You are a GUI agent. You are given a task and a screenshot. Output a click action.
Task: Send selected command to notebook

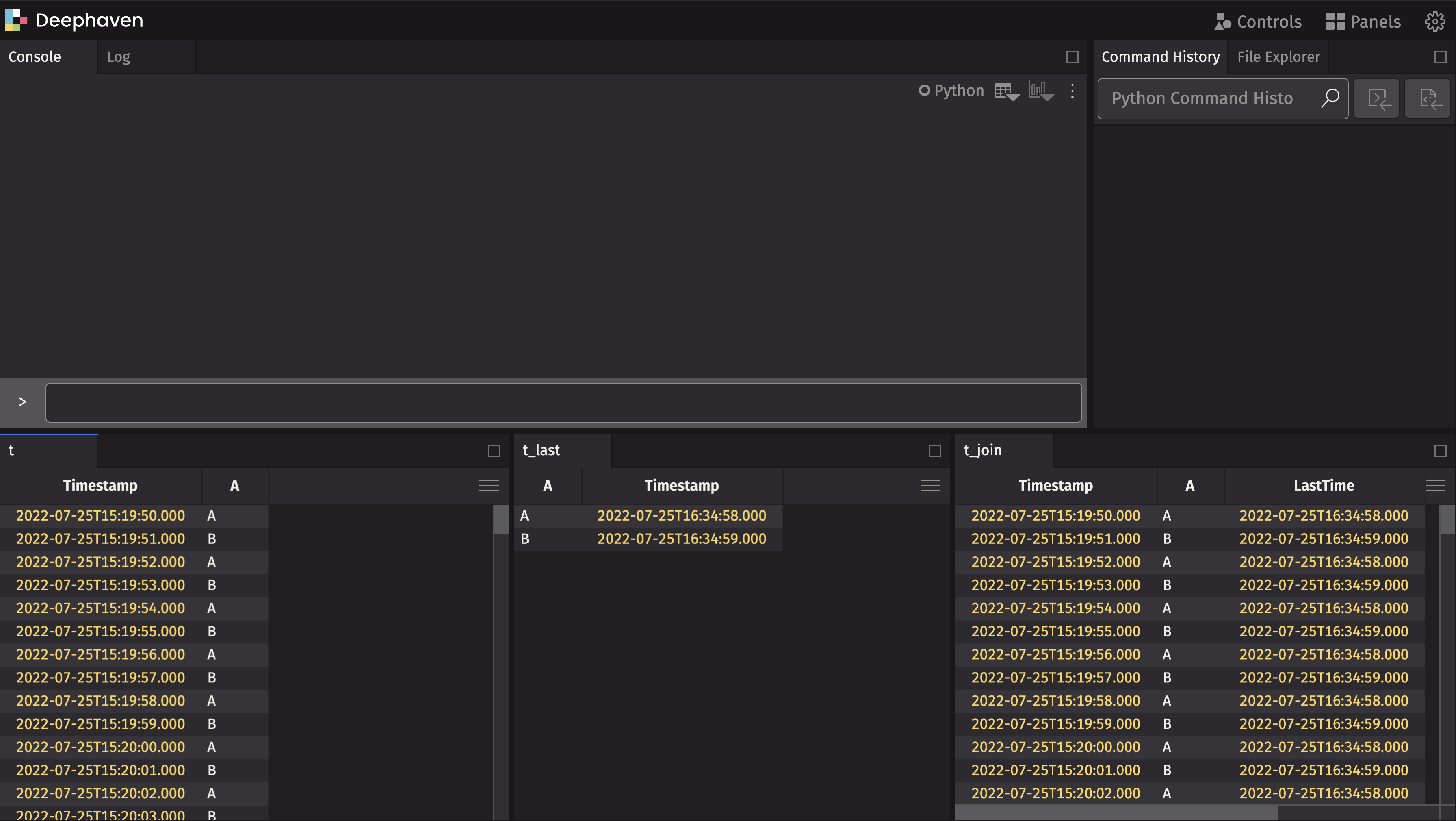tap(1428, 98)
